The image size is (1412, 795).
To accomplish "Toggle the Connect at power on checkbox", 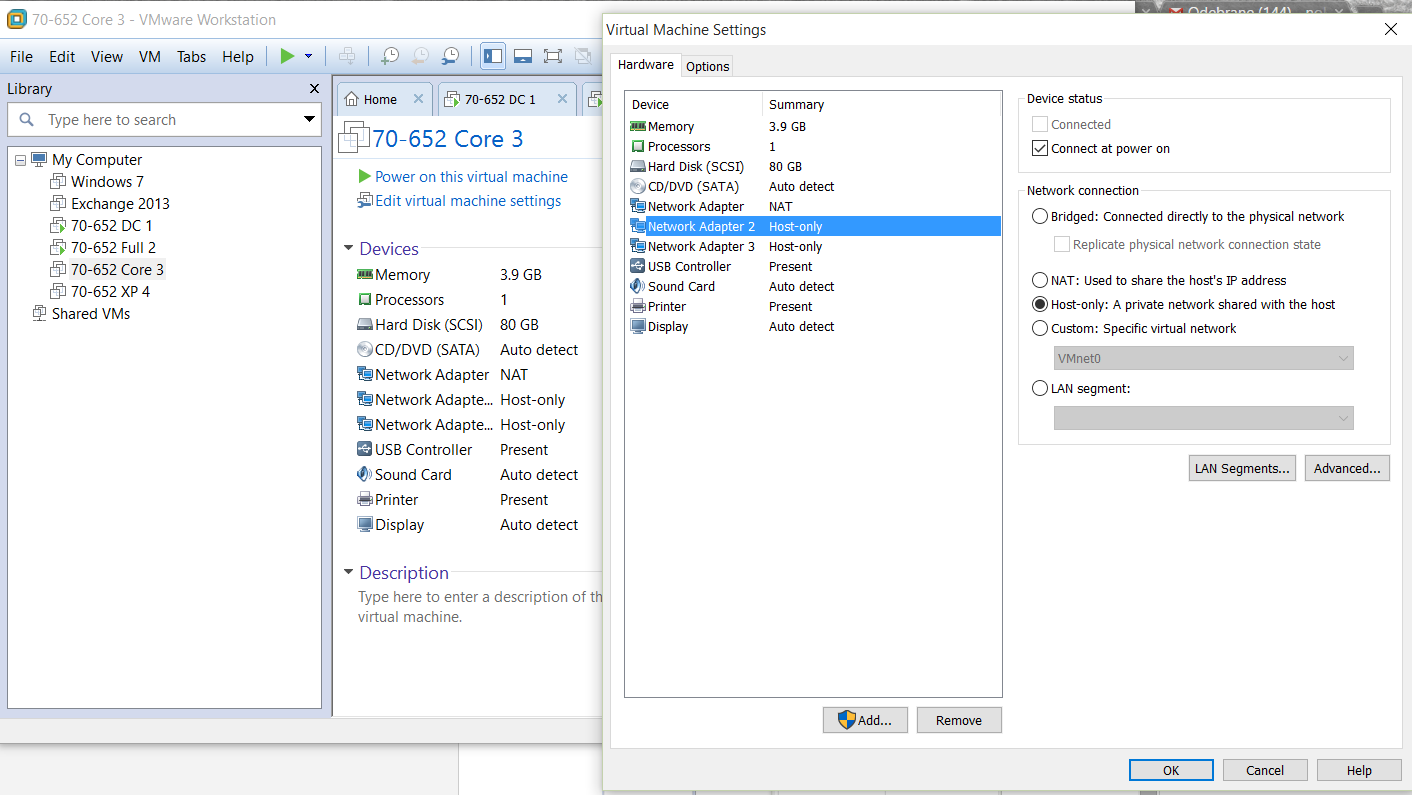I will (1040, 149).
